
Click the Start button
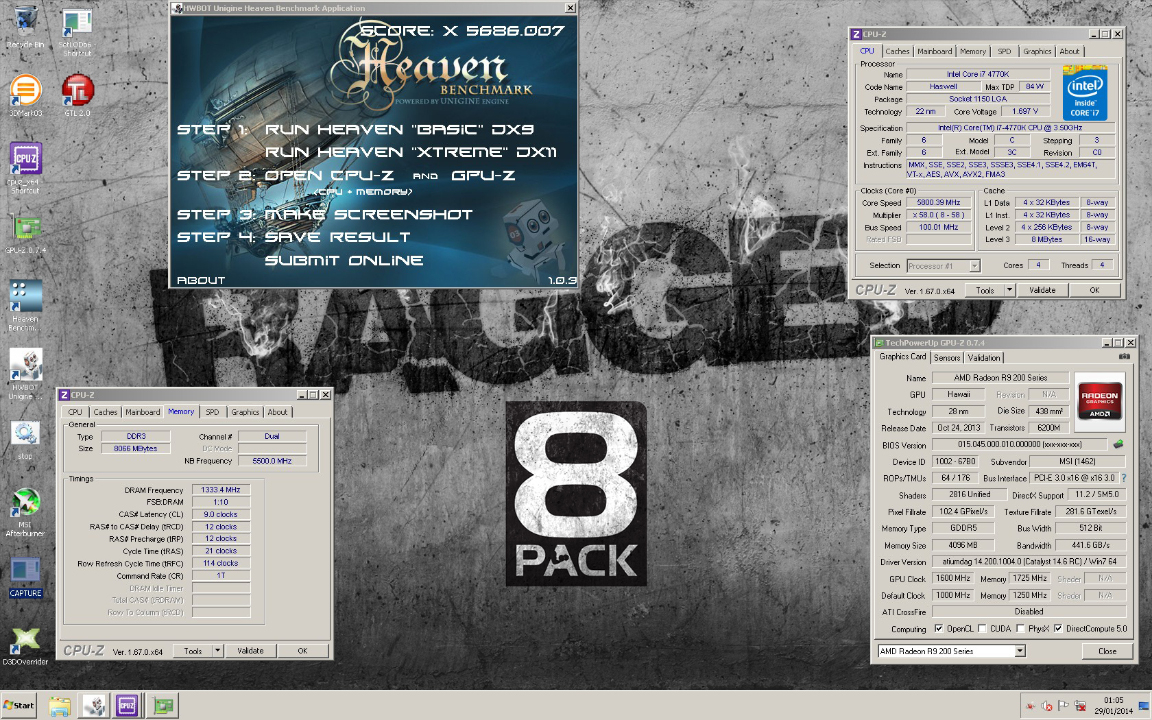pyautogui.click(x=19, y=705)
